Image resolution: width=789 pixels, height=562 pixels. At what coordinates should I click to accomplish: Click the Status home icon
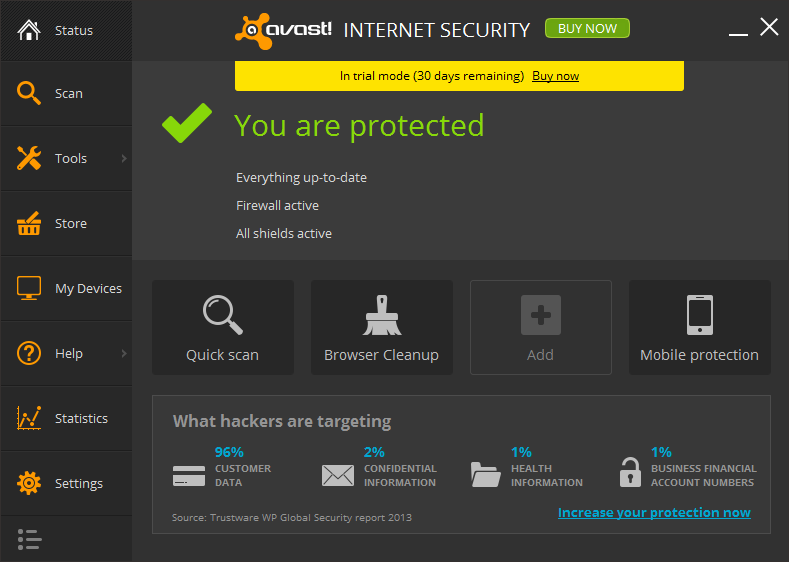[29, 30]
